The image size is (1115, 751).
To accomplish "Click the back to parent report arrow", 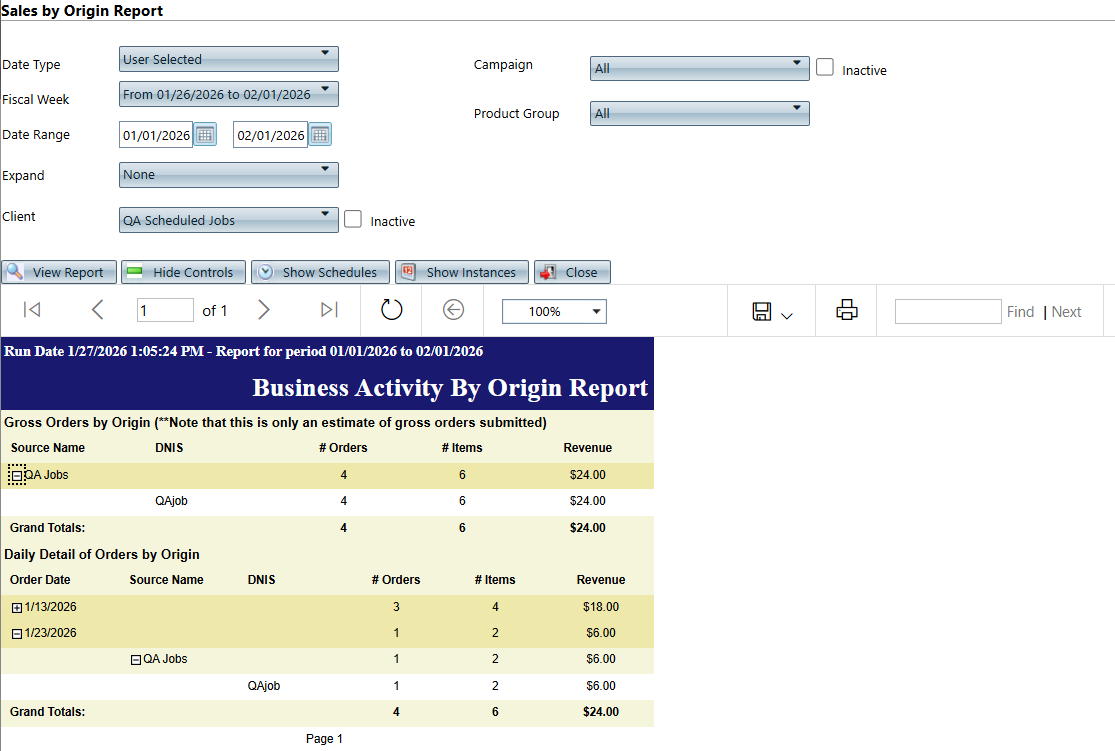I will (453, 310).
